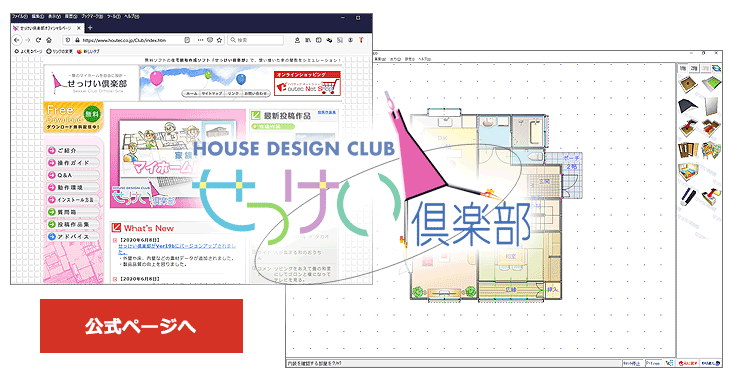
Task: Select the dark roof tool icon
Action: [x=688, y=106]
